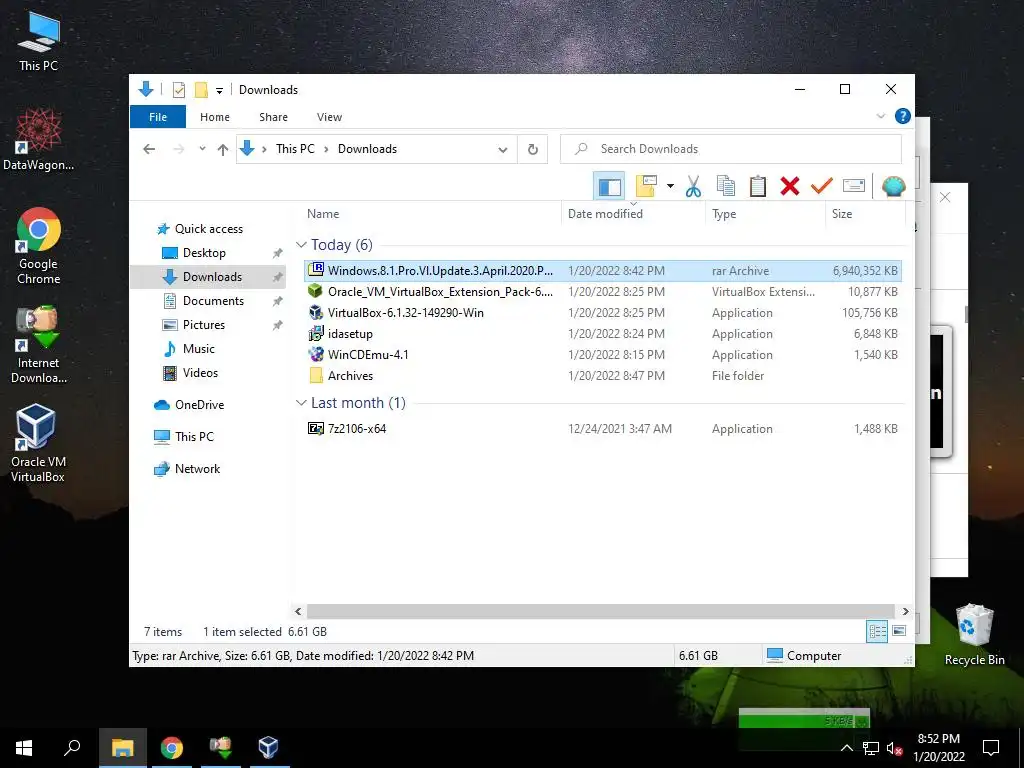Click the Windows Start button
This screenshot has height=768, width=1024.
click(x=24, y=748)
